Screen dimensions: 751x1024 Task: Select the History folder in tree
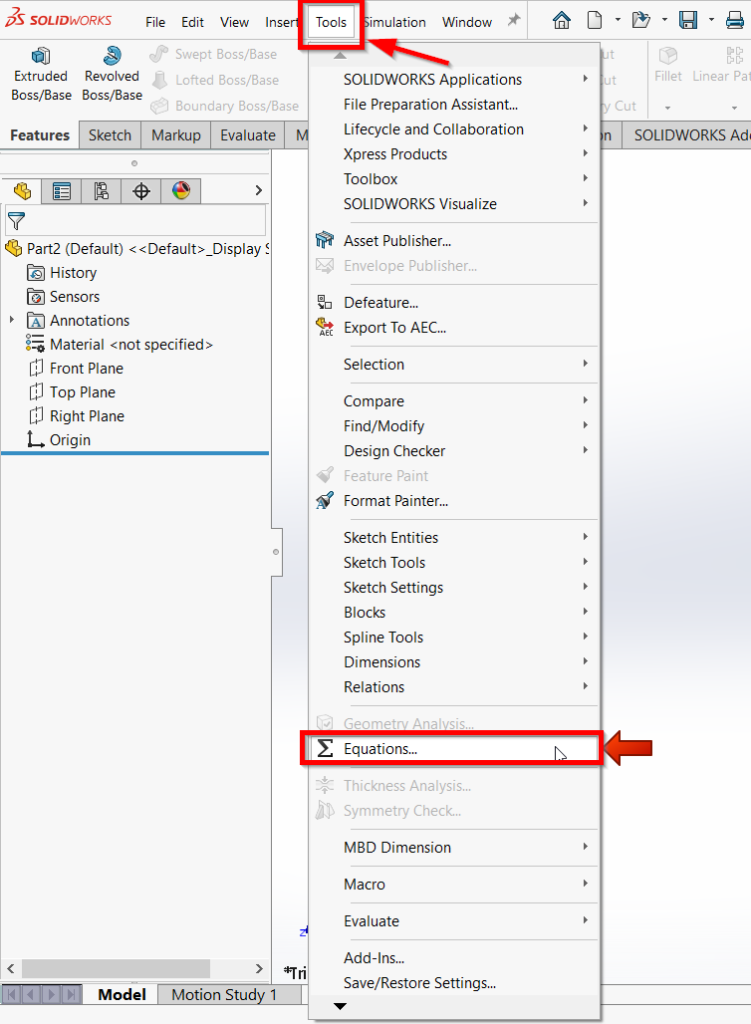coord(61,272)
